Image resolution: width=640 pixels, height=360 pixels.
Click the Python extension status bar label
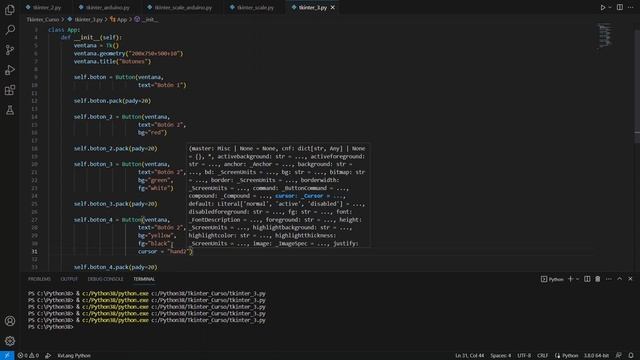(74, 356)
